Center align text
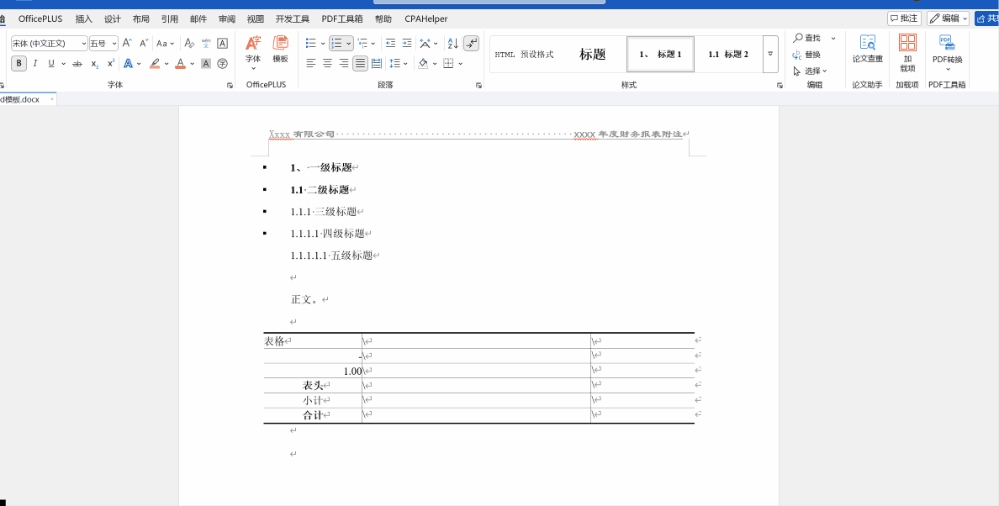The height and width of the screenshot is (506, 999). (327, 63)
